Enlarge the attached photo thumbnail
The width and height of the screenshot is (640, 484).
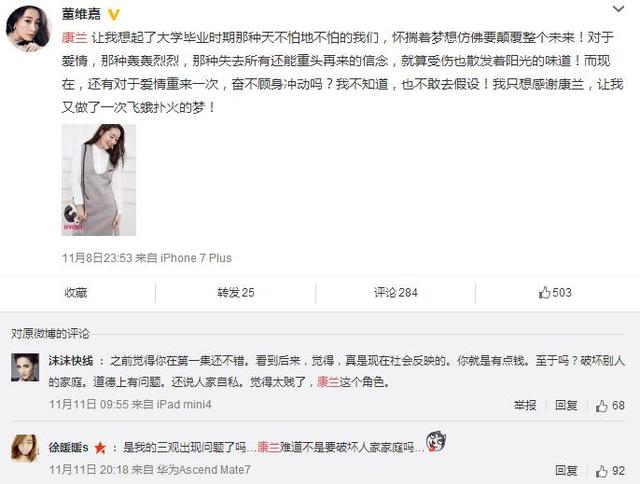click(99, 180)
